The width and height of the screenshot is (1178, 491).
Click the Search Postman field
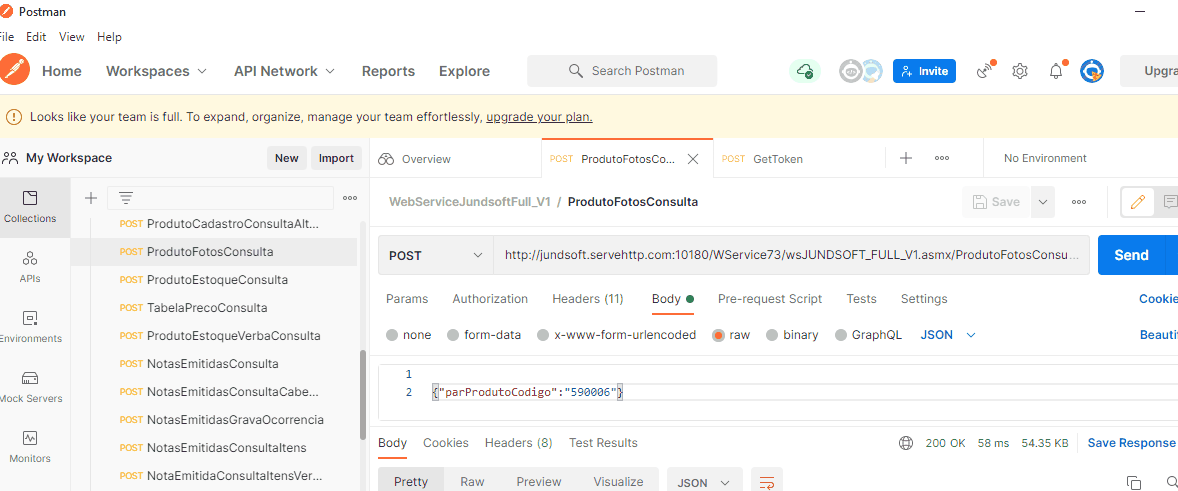coord(622,71)
